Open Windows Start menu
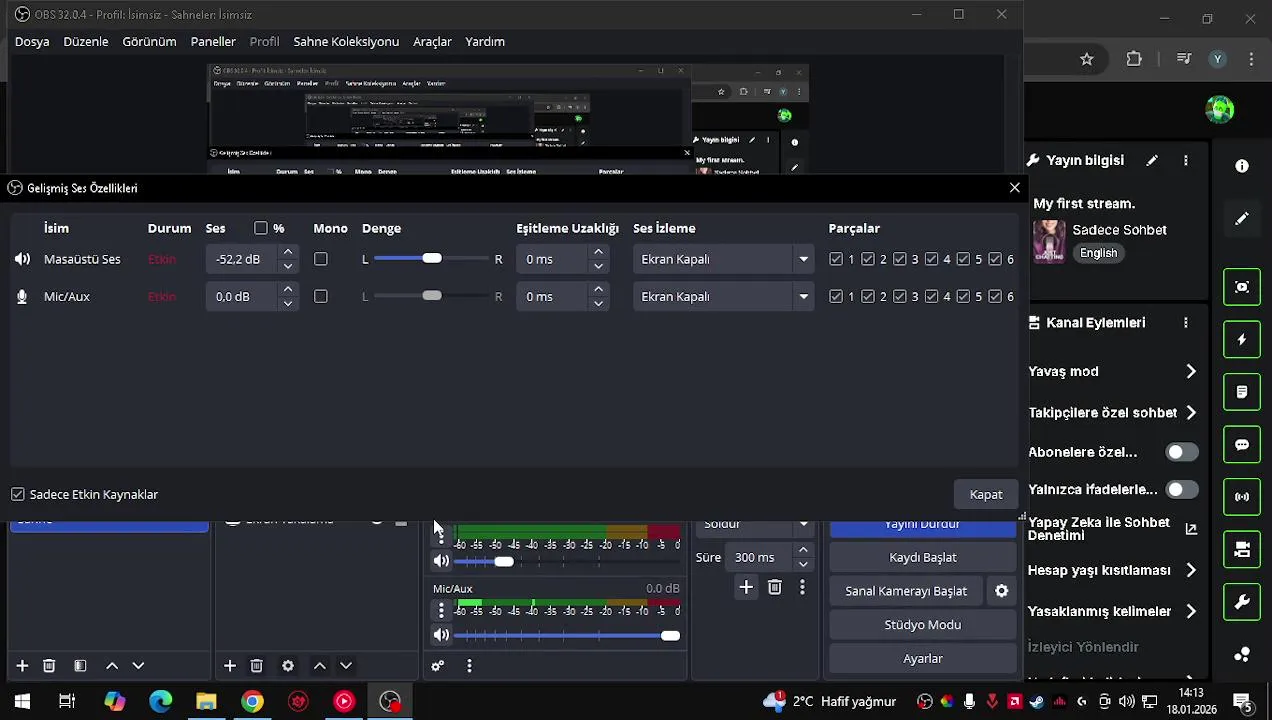Screen dimensions: 1272x720 pos(22,702)
